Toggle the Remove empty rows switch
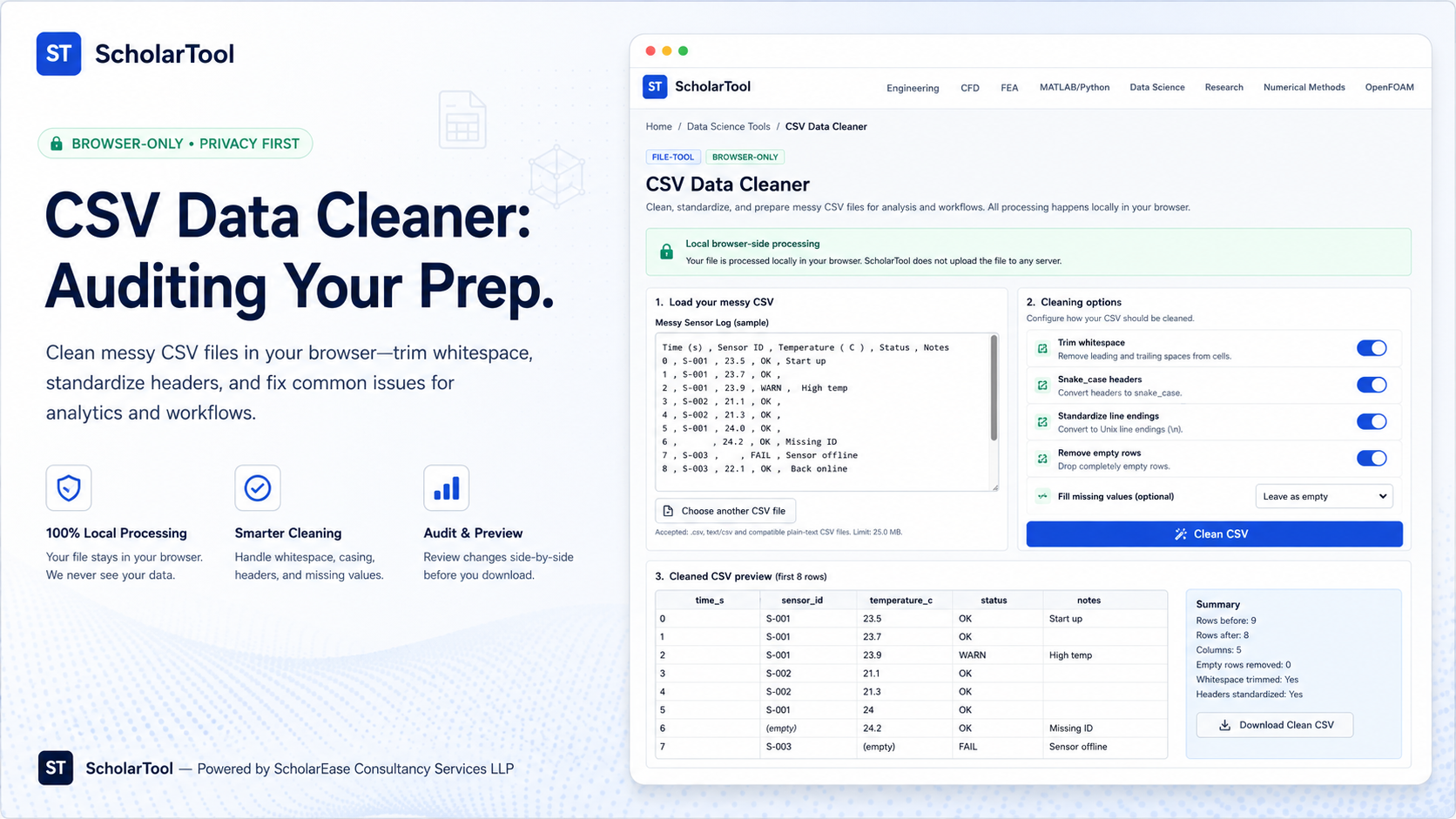The image size is (1456, 819). [x=1372, y=458]
